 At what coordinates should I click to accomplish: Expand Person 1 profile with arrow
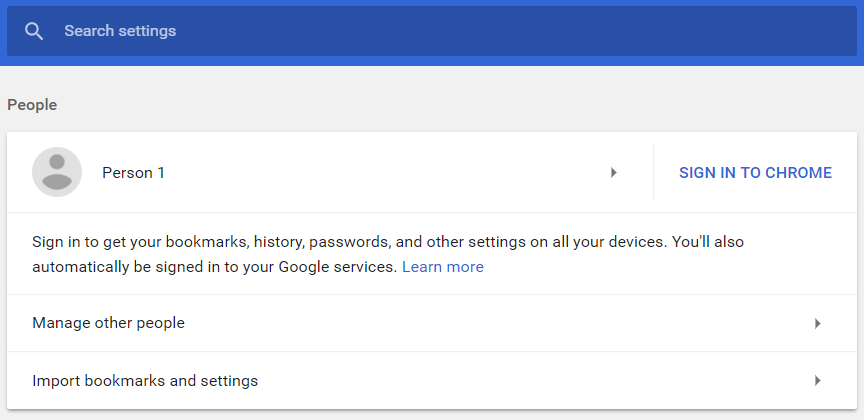(613, 173)
